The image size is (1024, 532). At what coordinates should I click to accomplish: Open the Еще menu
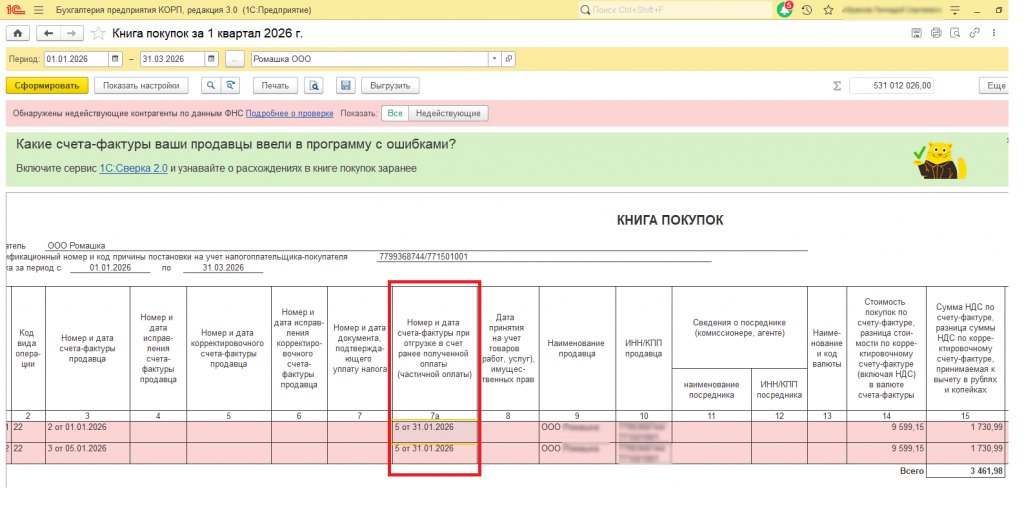995,86
